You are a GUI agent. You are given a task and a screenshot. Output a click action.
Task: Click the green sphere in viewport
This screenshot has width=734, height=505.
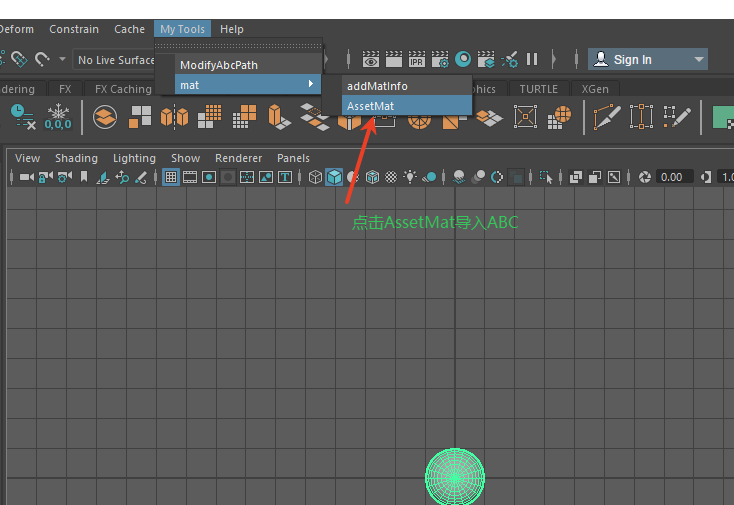pyautogui.click(x=455, y=476)
